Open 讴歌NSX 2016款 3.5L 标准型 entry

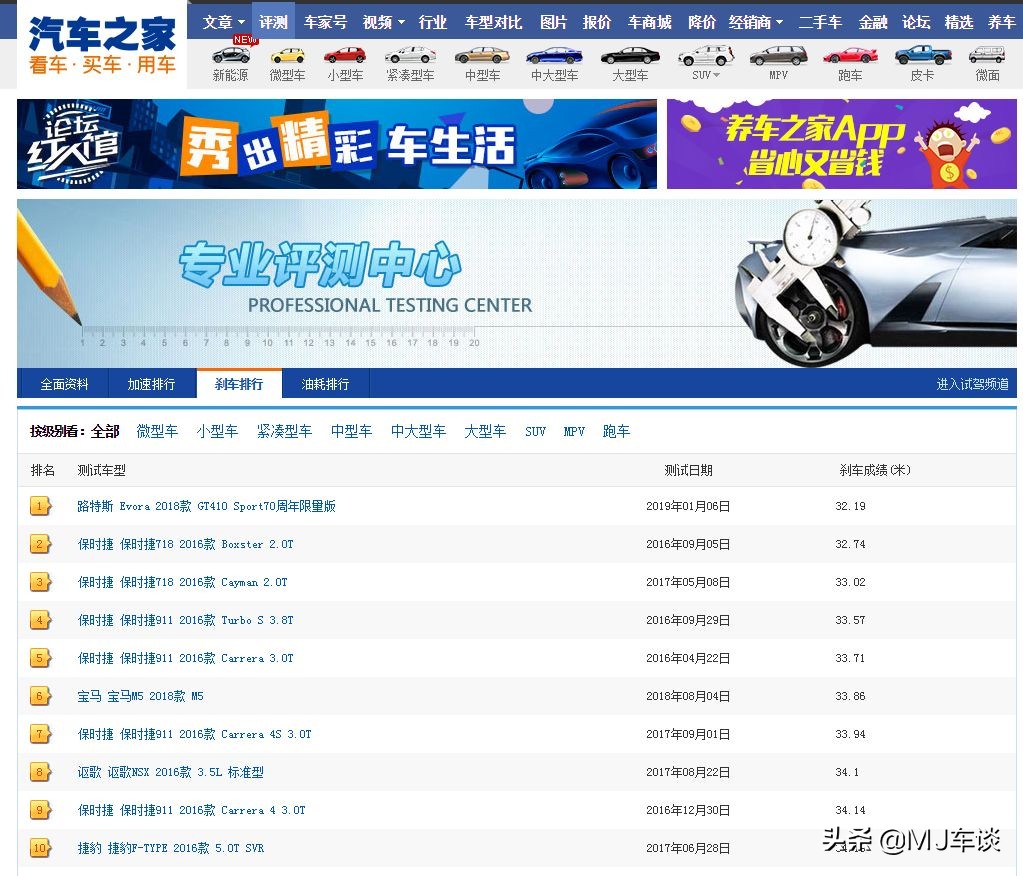click(x=170, y=772)
